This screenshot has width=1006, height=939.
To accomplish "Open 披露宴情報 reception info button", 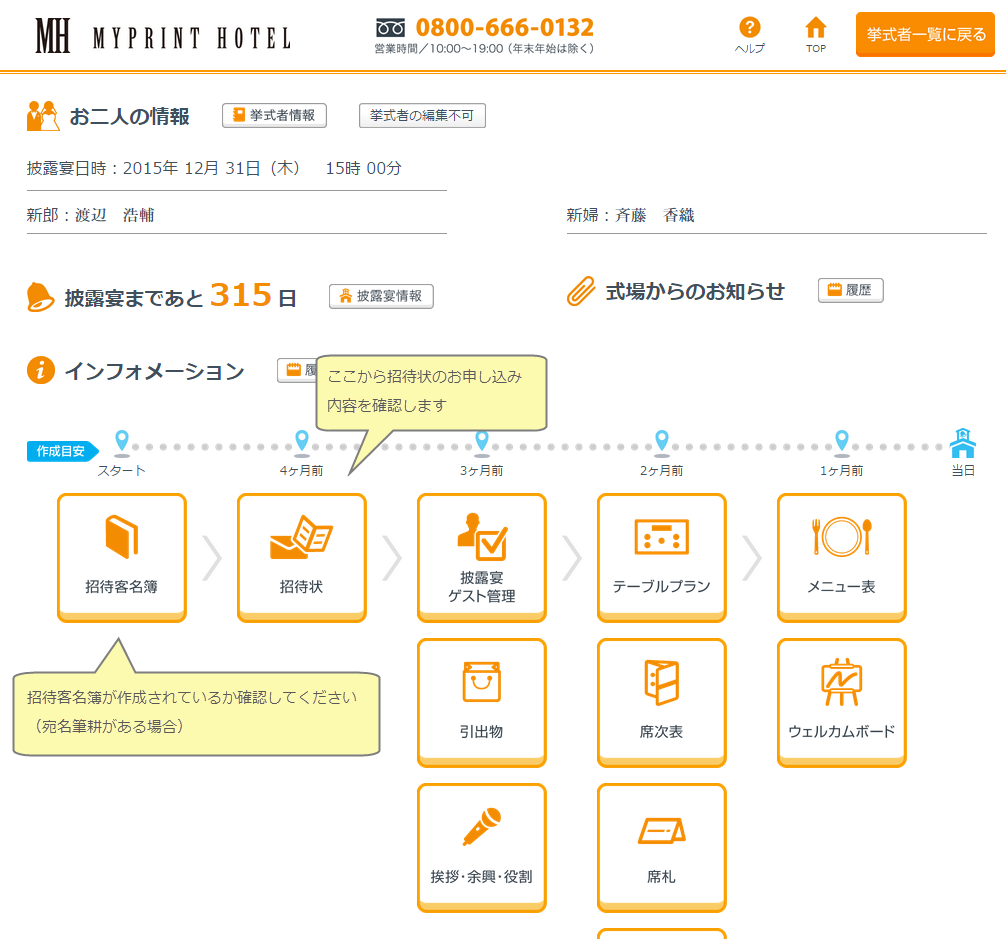I will 381,296.
